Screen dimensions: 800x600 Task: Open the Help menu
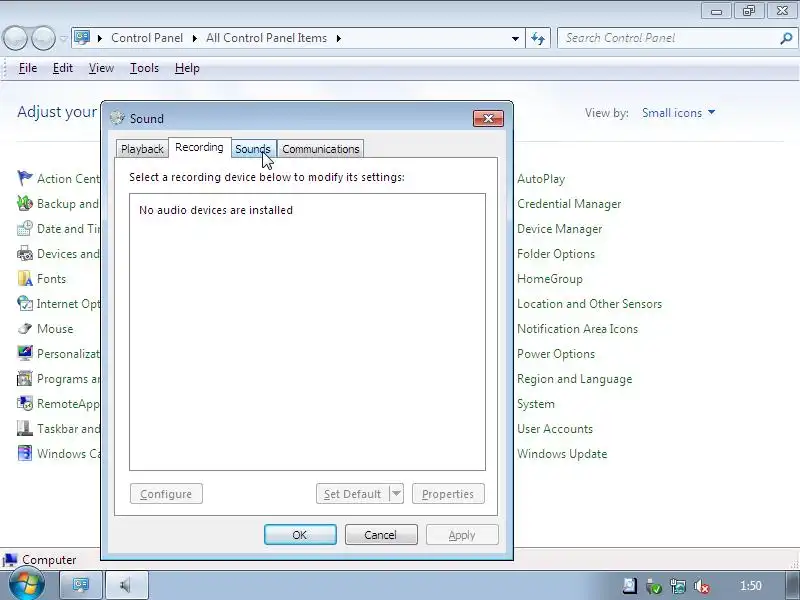click(187, 68)
